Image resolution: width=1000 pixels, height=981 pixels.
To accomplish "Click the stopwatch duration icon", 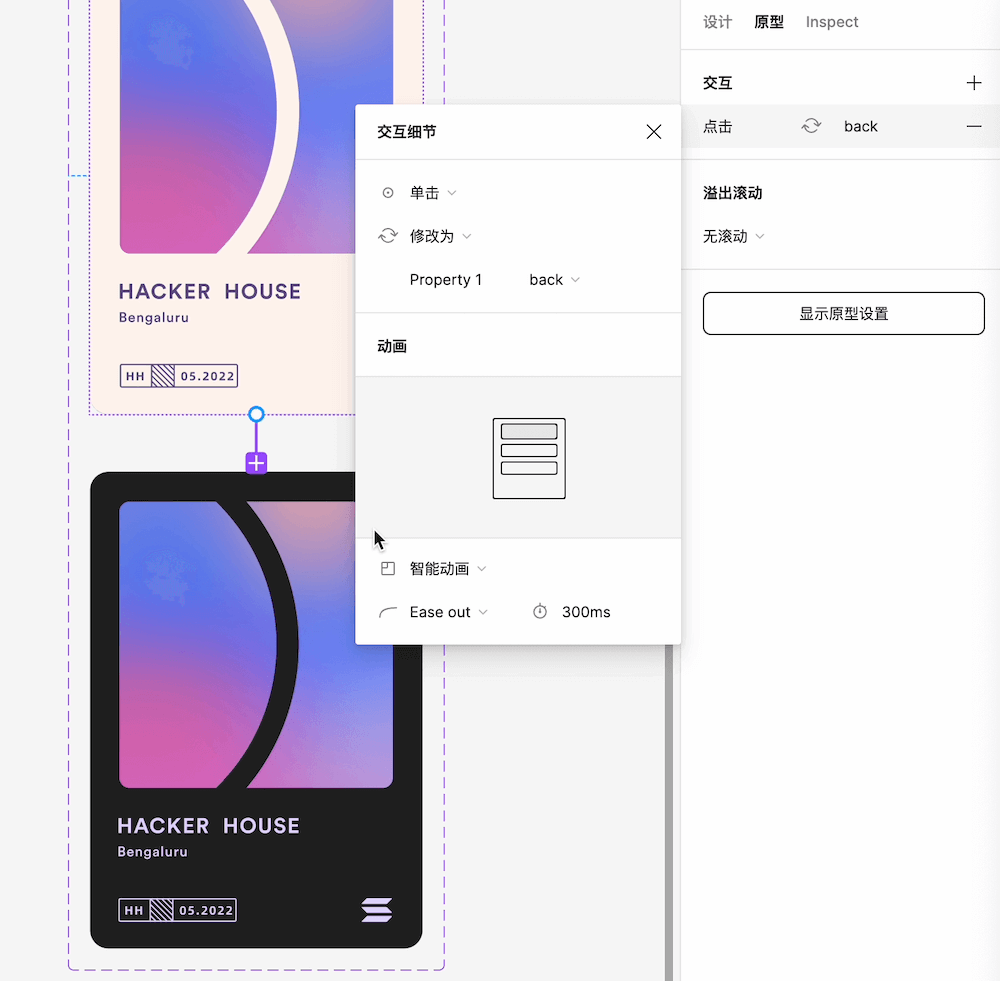I will tap(540, 612).
